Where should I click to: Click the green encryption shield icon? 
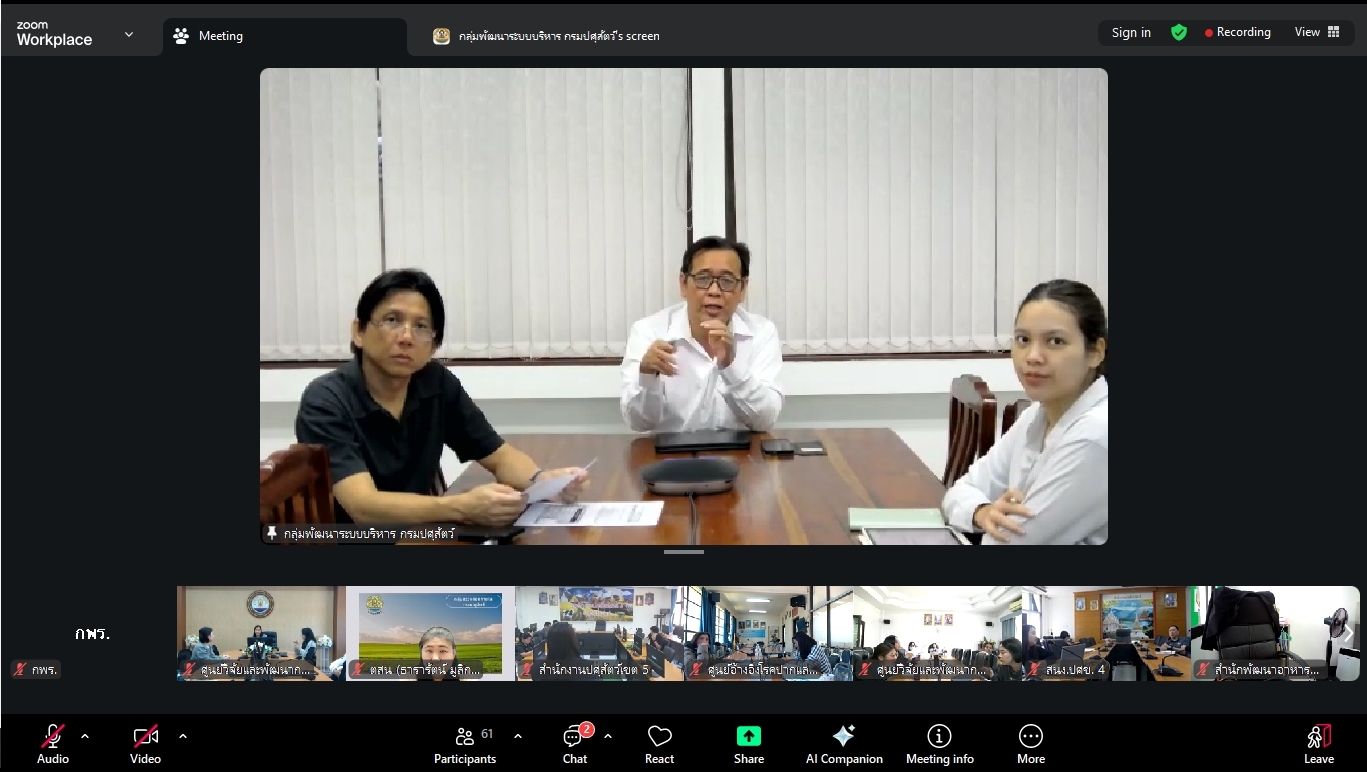point(1179,32)
